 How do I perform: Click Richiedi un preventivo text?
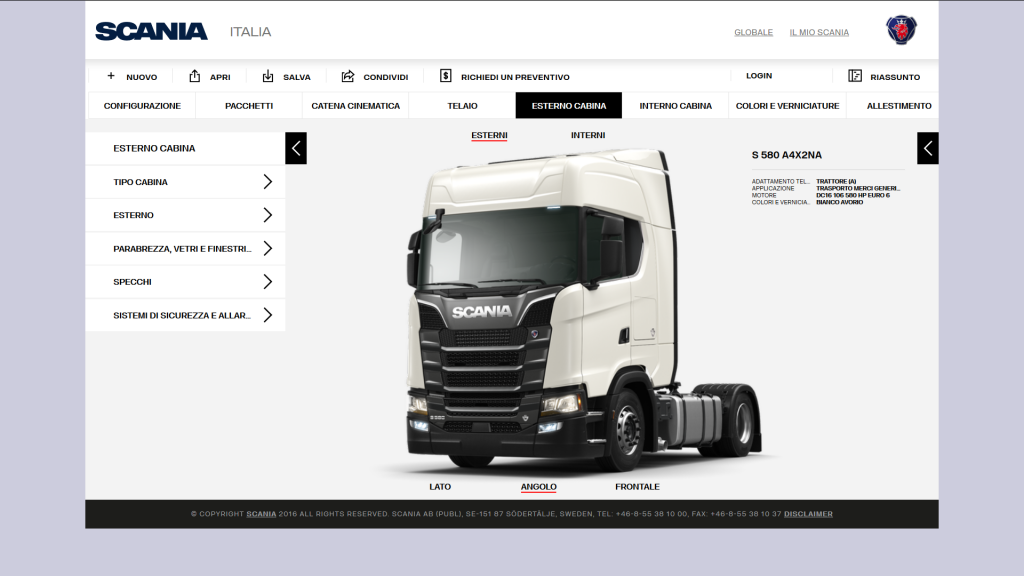point(515,77)
